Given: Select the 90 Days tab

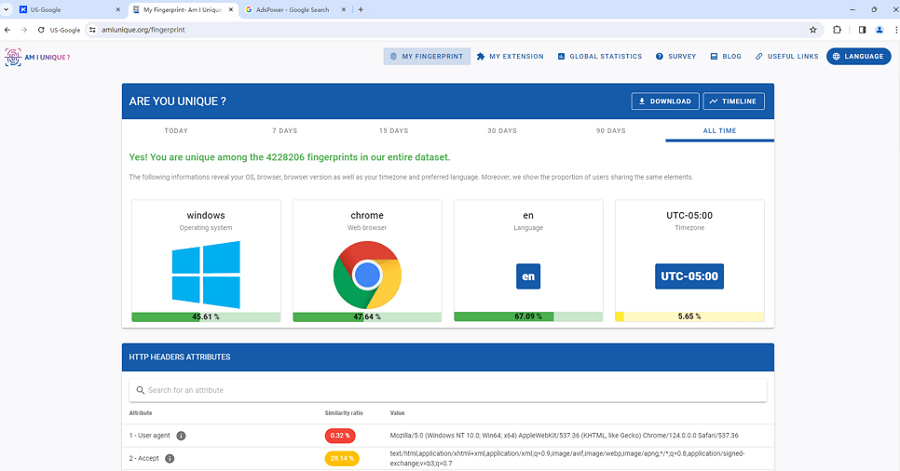Looking at the screenshot, I should 611,131.
